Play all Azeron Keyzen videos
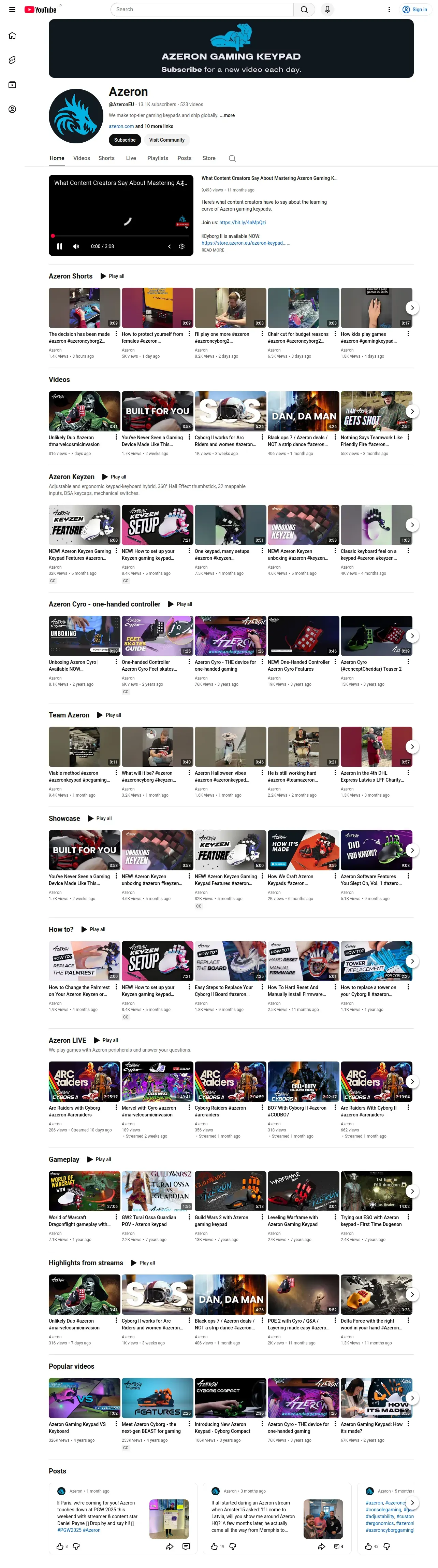 114,477
